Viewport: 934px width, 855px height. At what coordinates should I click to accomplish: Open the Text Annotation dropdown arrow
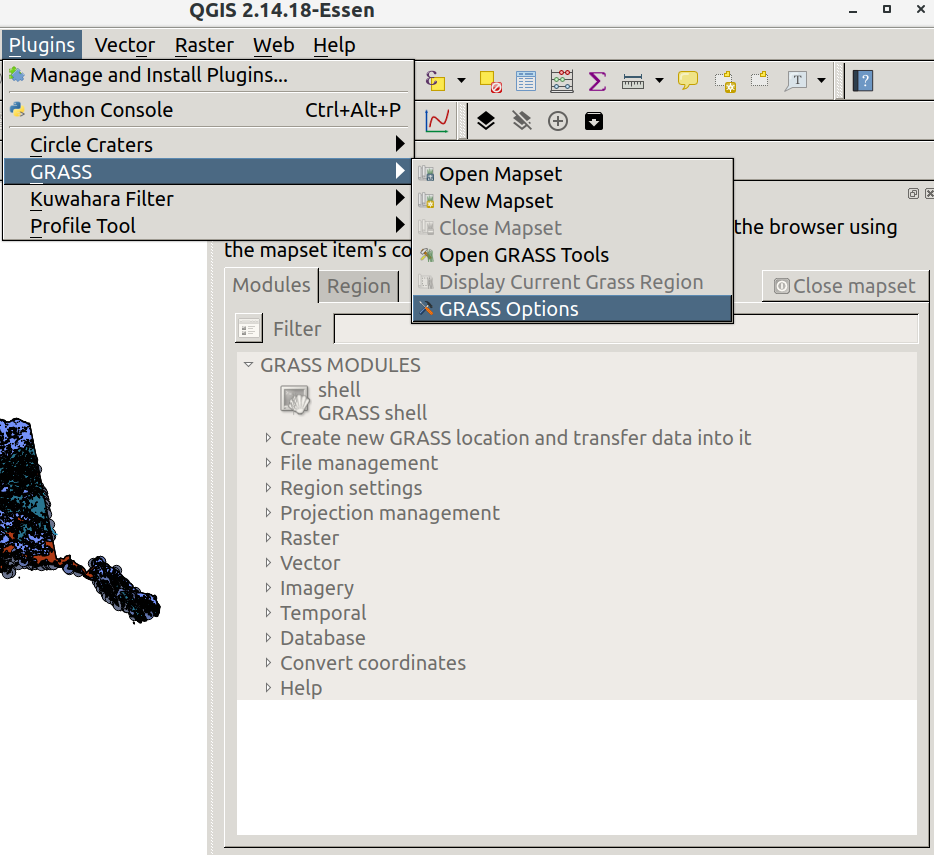point(821,80)
